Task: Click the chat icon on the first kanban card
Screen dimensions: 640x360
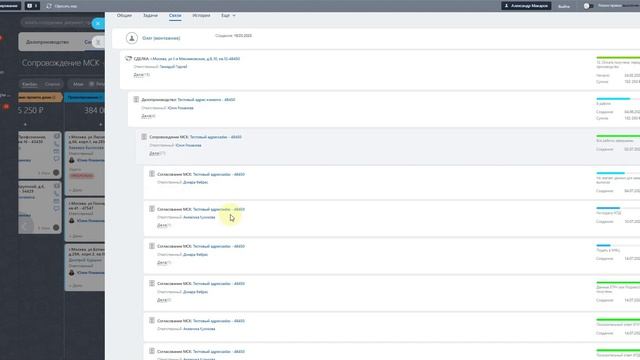Action: (x=56, y=159)
